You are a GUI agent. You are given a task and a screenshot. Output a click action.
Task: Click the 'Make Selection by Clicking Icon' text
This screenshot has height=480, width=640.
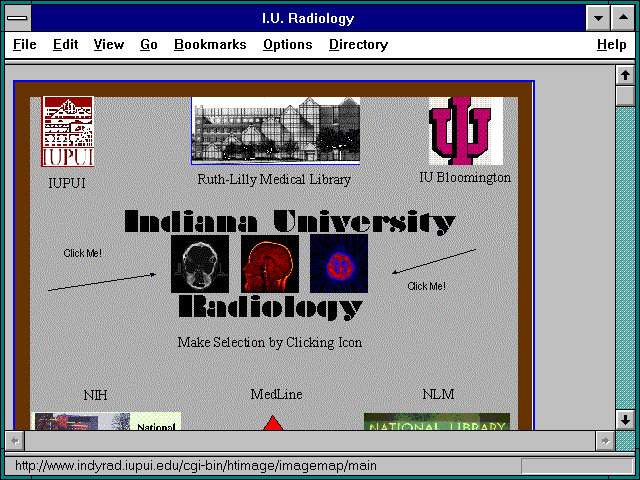click(x=270, y=342)
